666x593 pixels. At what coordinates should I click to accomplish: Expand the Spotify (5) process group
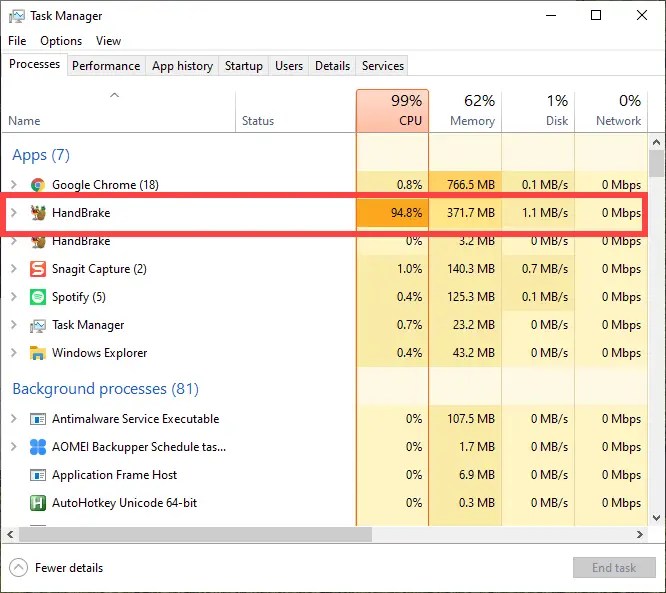pyautogui.click(x=14, y=296)
